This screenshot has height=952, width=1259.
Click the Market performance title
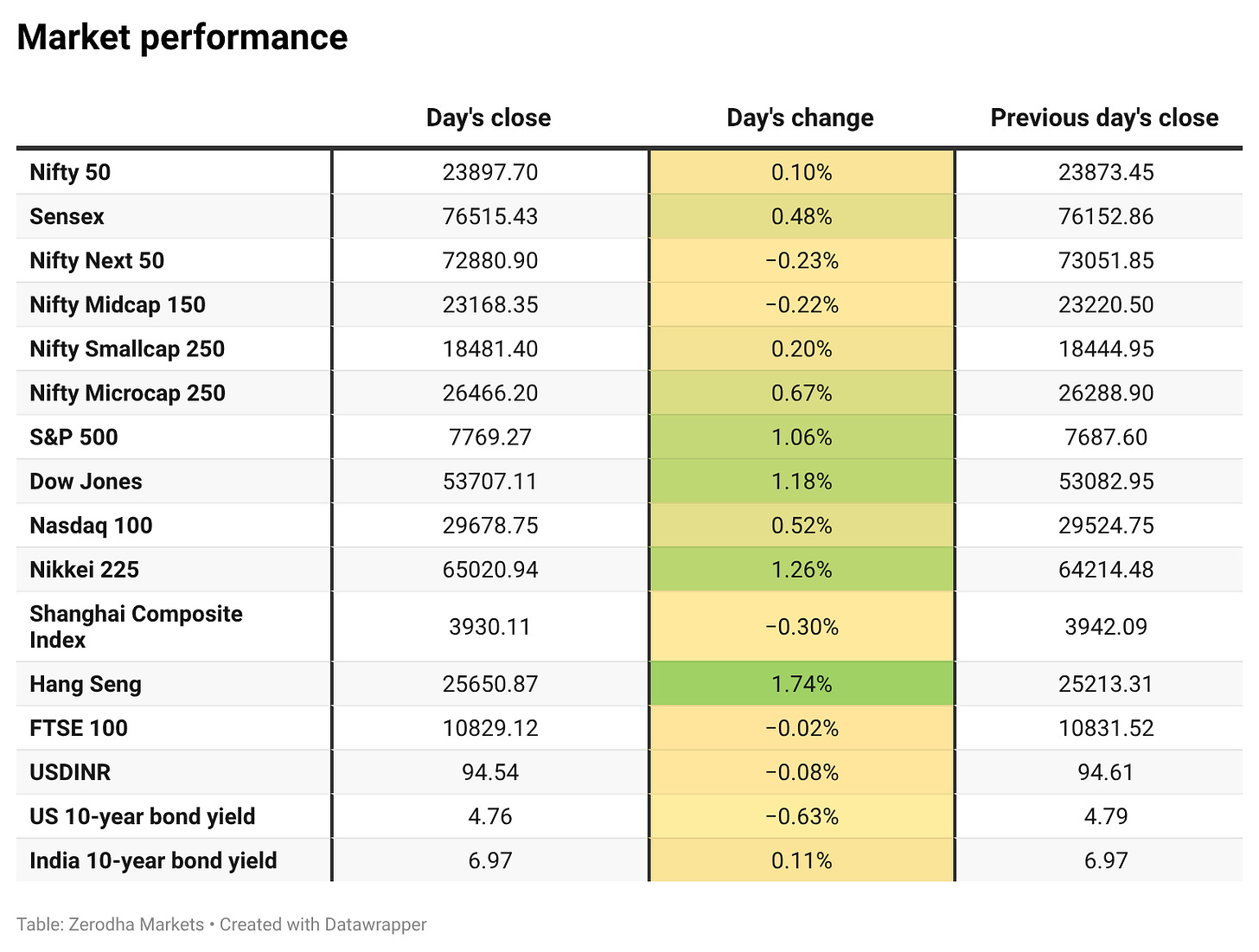coord(182,37)
